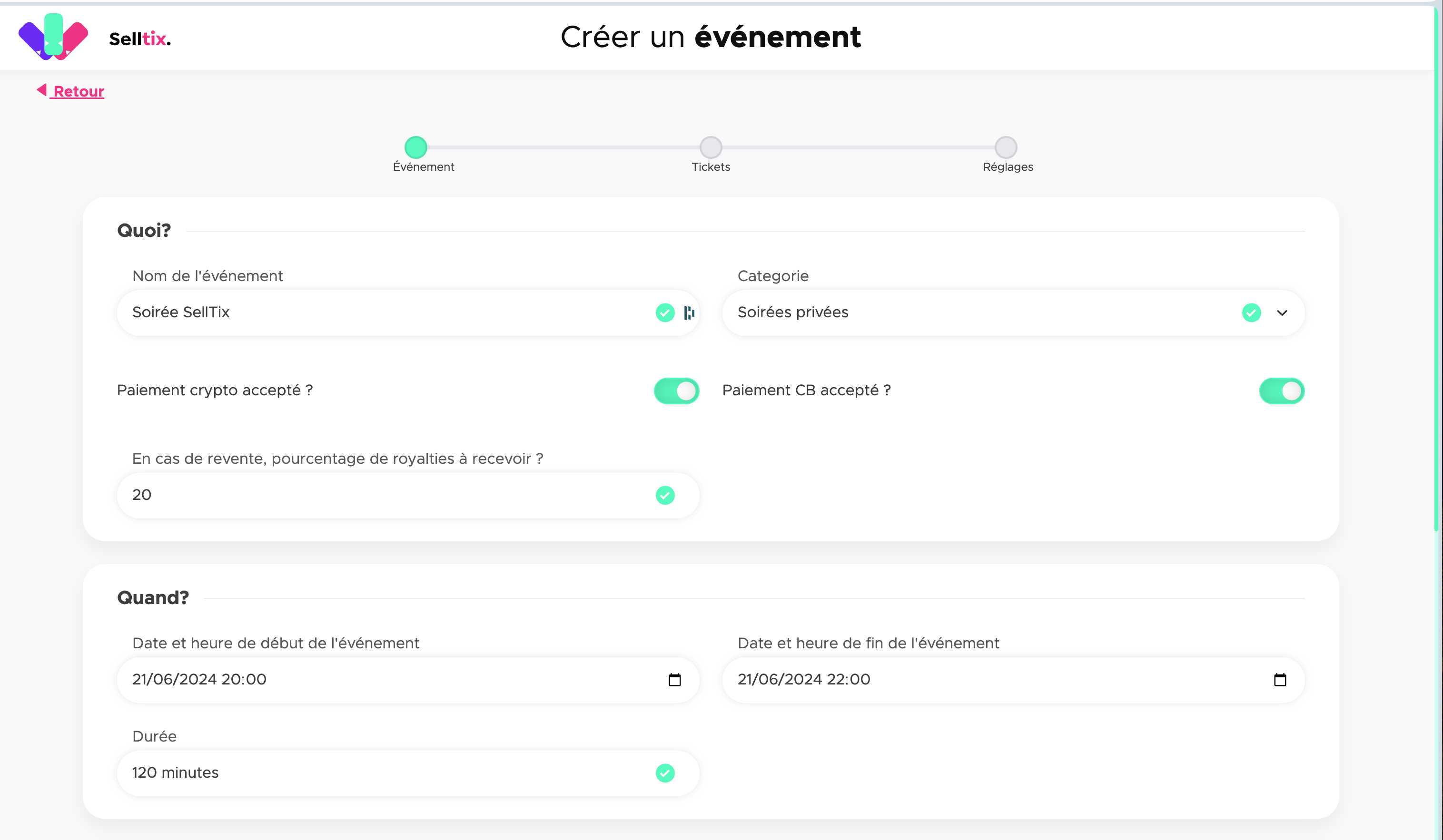The height and width of the screenshot is (840, 1443).
Task: Open the end date calendar picker icon
Action: (1280, 680)
